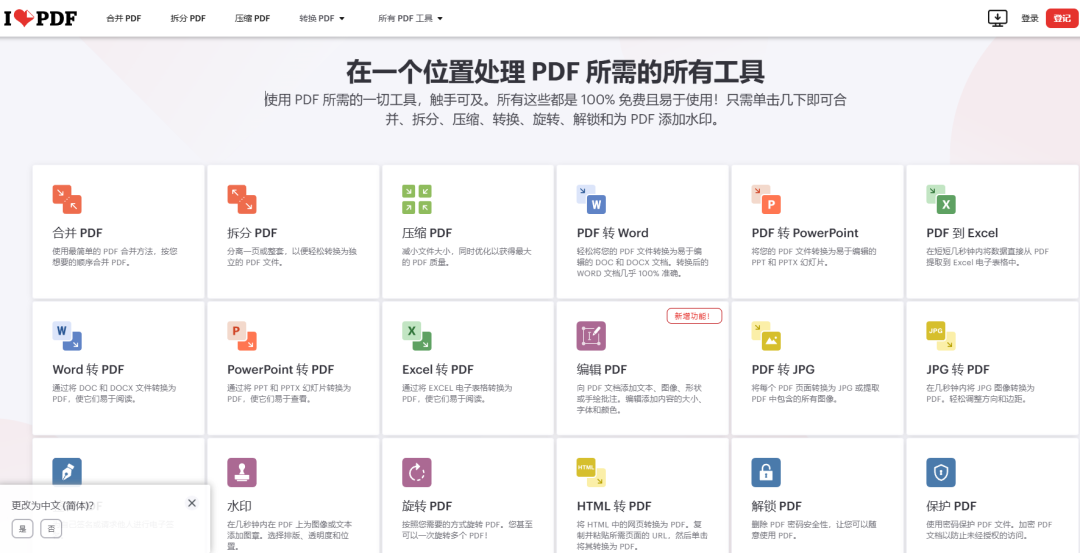Screen dimensions: 1080x553
Task: Click the purple 编辑 PDF icon
Action: pyautogui.click(x=591, y=336)
